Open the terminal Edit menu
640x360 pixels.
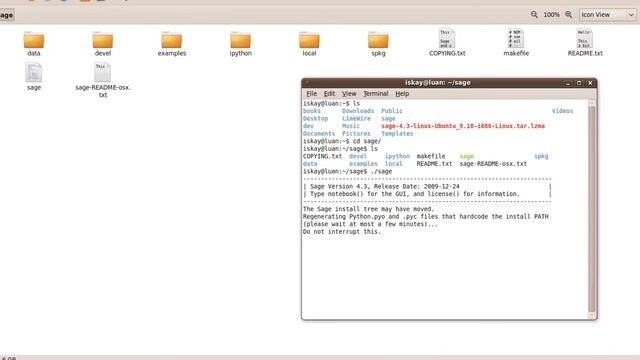pos(329,93)
